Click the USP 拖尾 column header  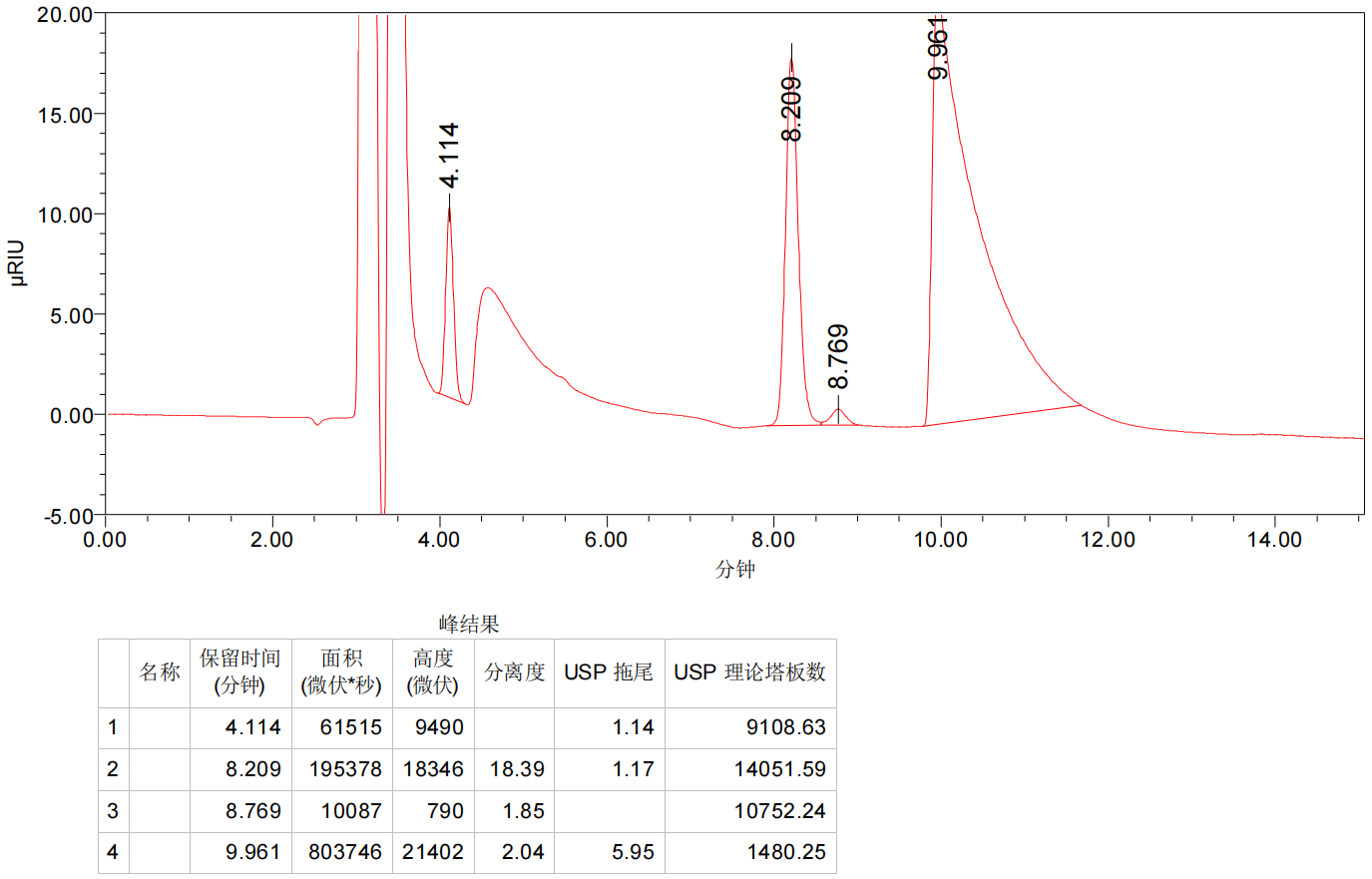tap(609, 672)
